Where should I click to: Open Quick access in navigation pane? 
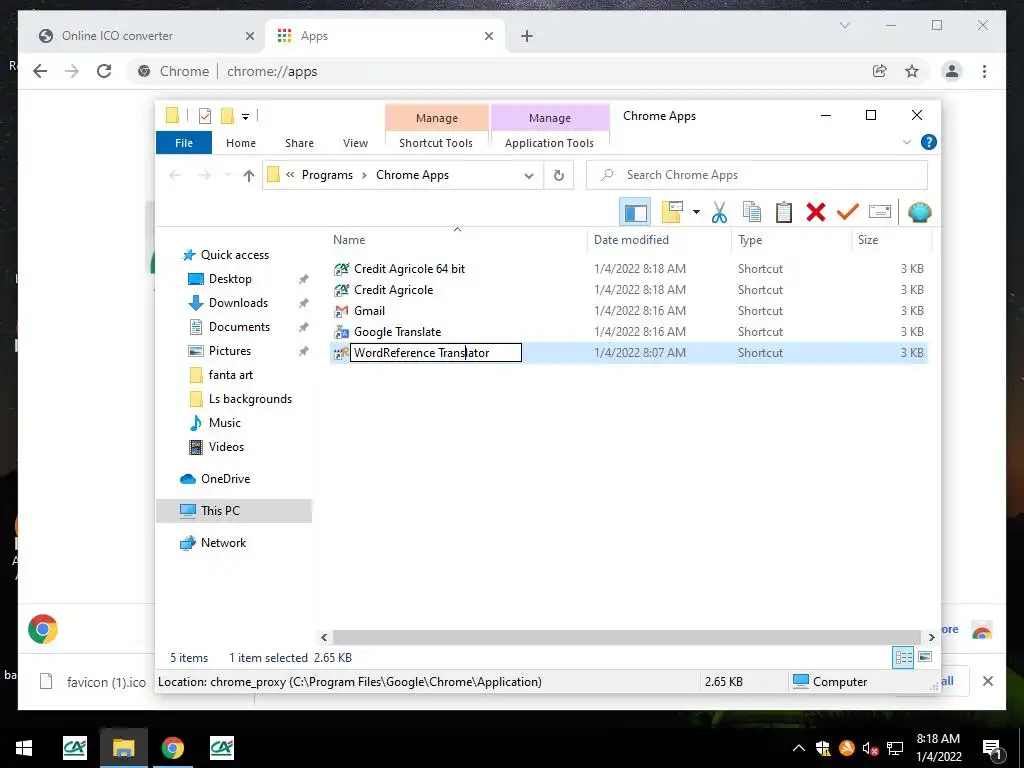pyautogui.click(x=234, y=255)
